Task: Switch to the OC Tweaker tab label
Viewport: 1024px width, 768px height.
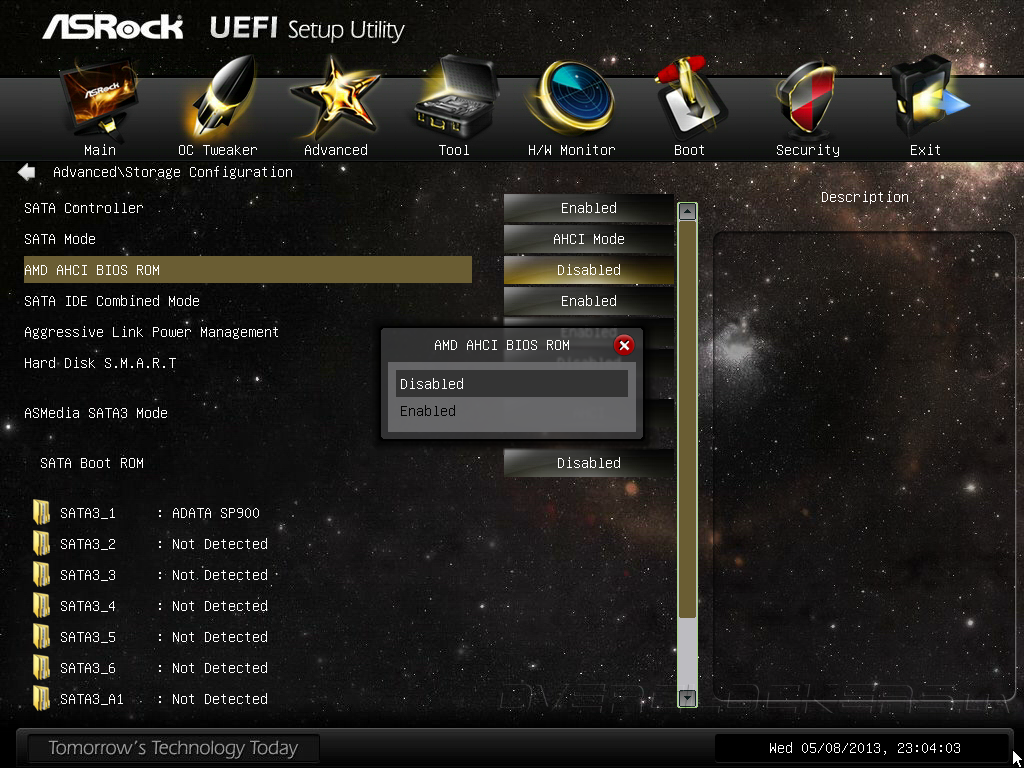Action: [217, 150]
